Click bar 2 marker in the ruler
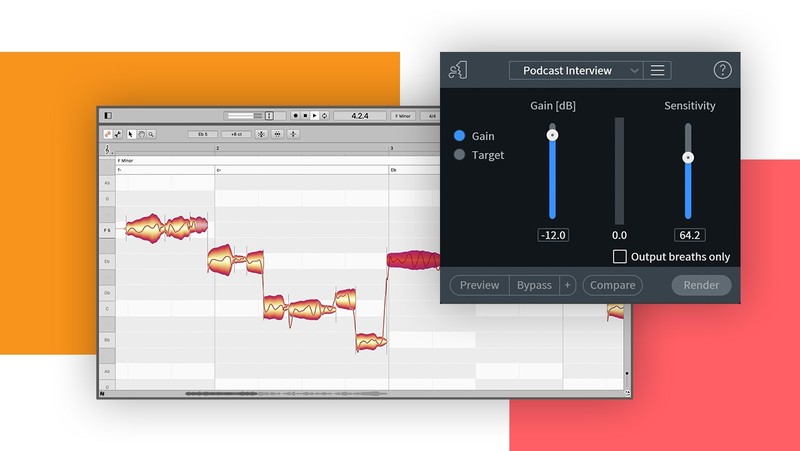The width and height of the screenshot is (800, 451). tap(217, 148)
